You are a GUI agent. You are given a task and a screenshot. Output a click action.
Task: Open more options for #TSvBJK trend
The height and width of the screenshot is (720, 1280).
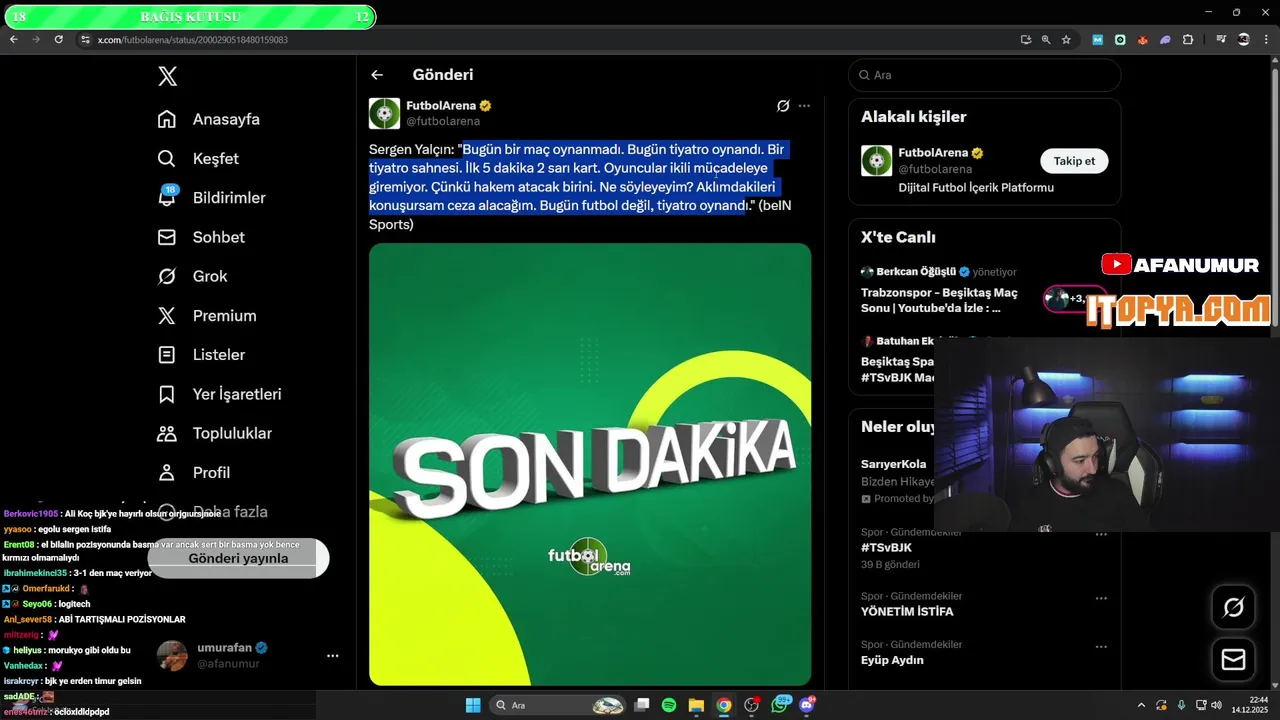pyautogui.click(x=1101, y=534)
